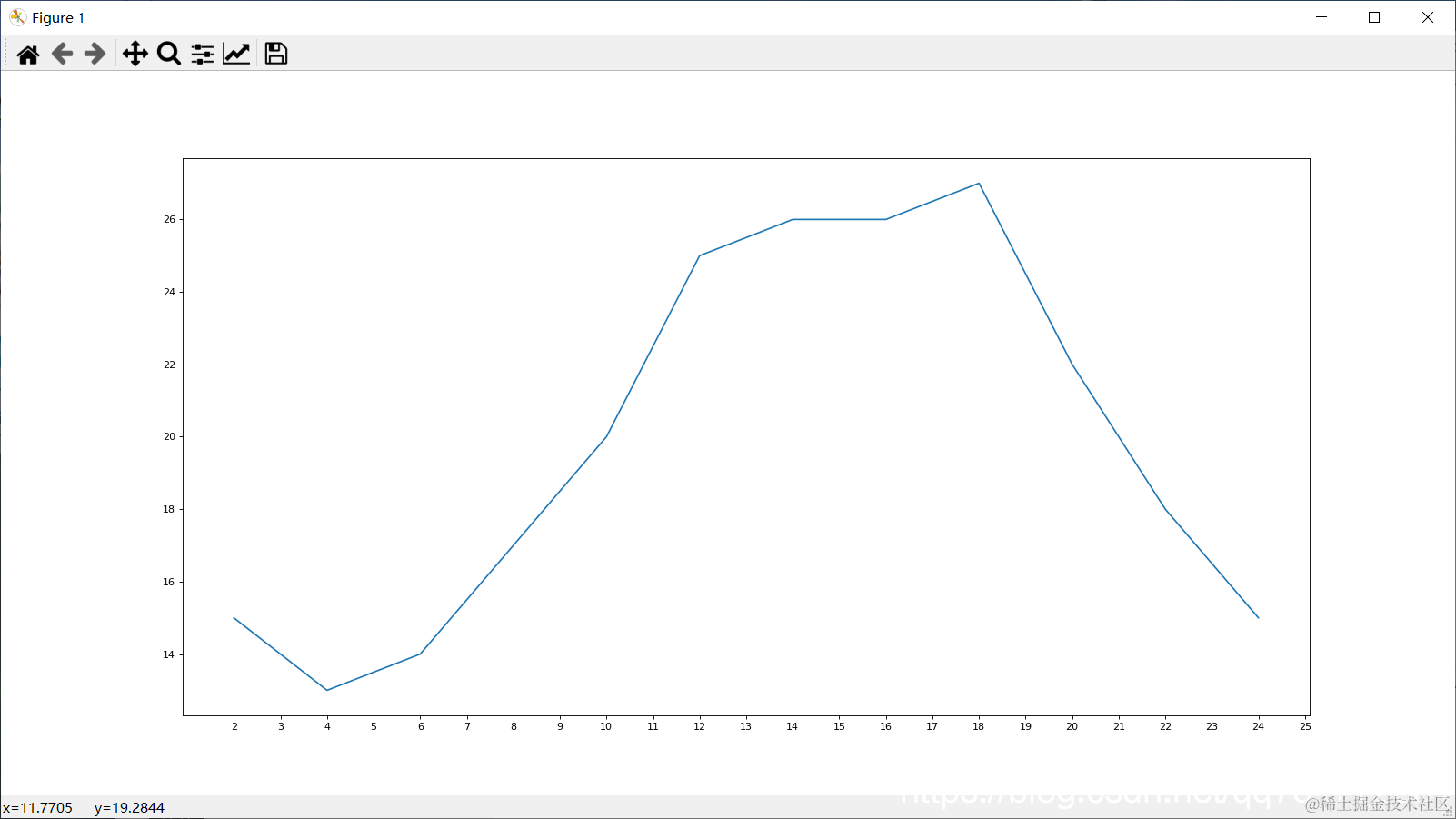
Task: Maximize the Figure 1 window
Action: pos(1374,17)
